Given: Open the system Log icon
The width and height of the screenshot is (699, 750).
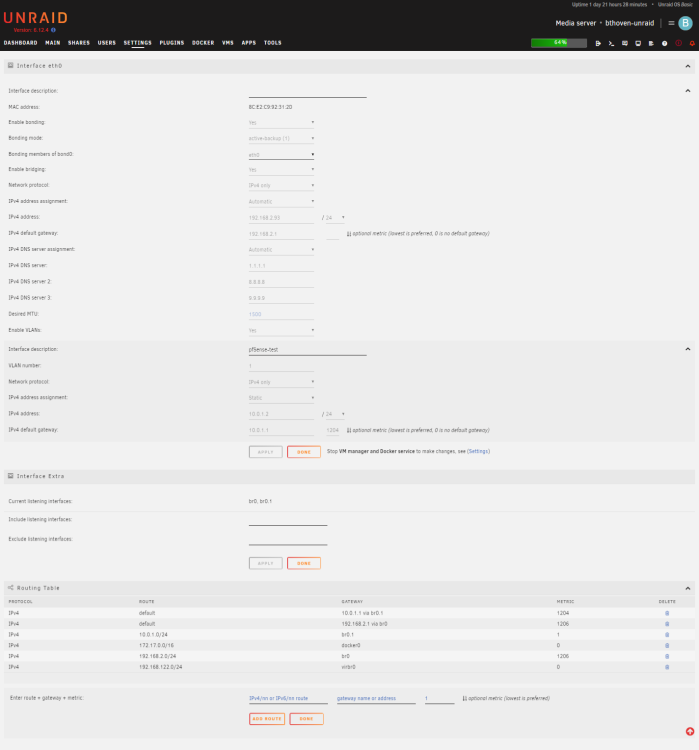Looking at the screenshot, I should click(x=651, y=43).
